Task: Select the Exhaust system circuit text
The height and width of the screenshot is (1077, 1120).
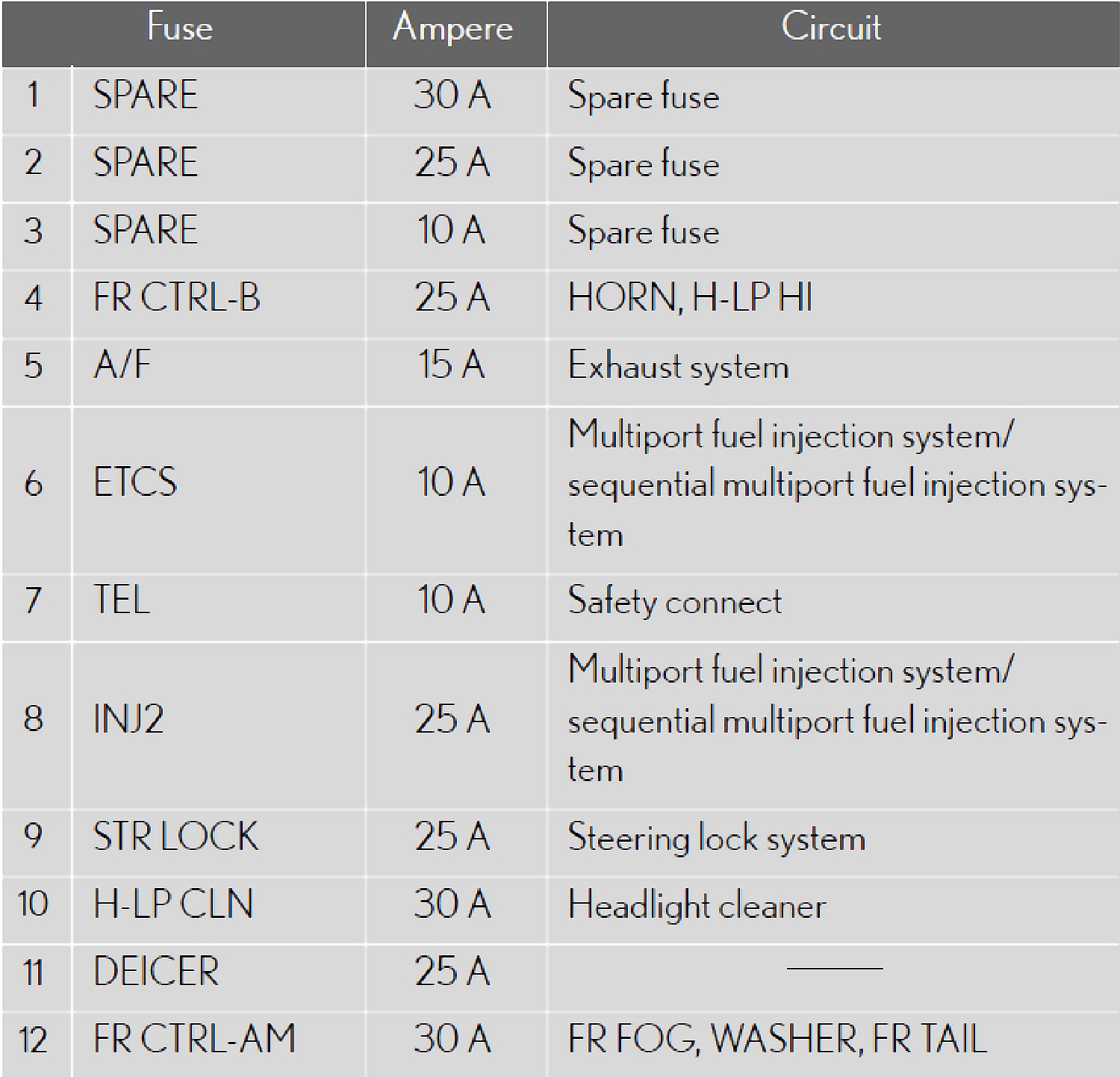Action: pos(678,367)
